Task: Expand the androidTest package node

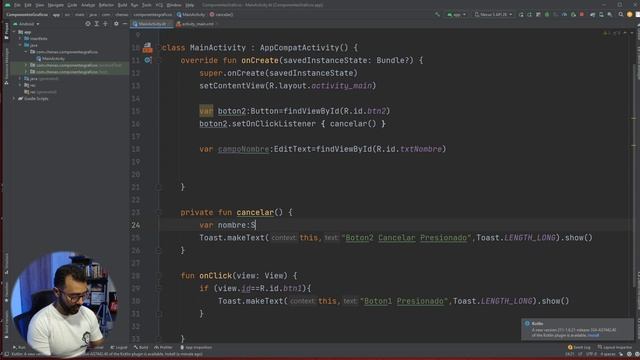Action: tap(26, 65)
